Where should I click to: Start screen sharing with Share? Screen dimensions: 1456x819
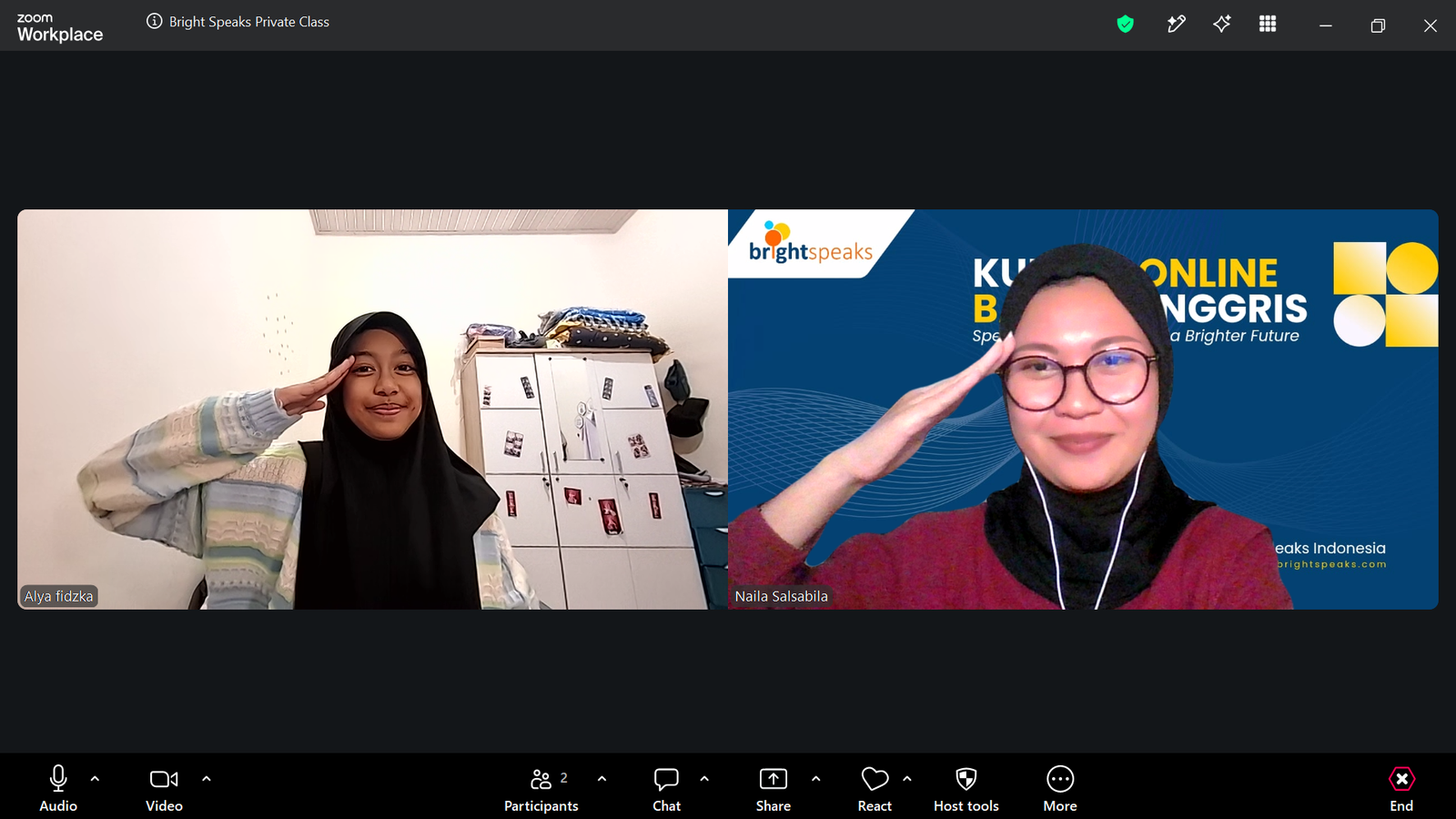pyautogui.click(x=773, y=788)
